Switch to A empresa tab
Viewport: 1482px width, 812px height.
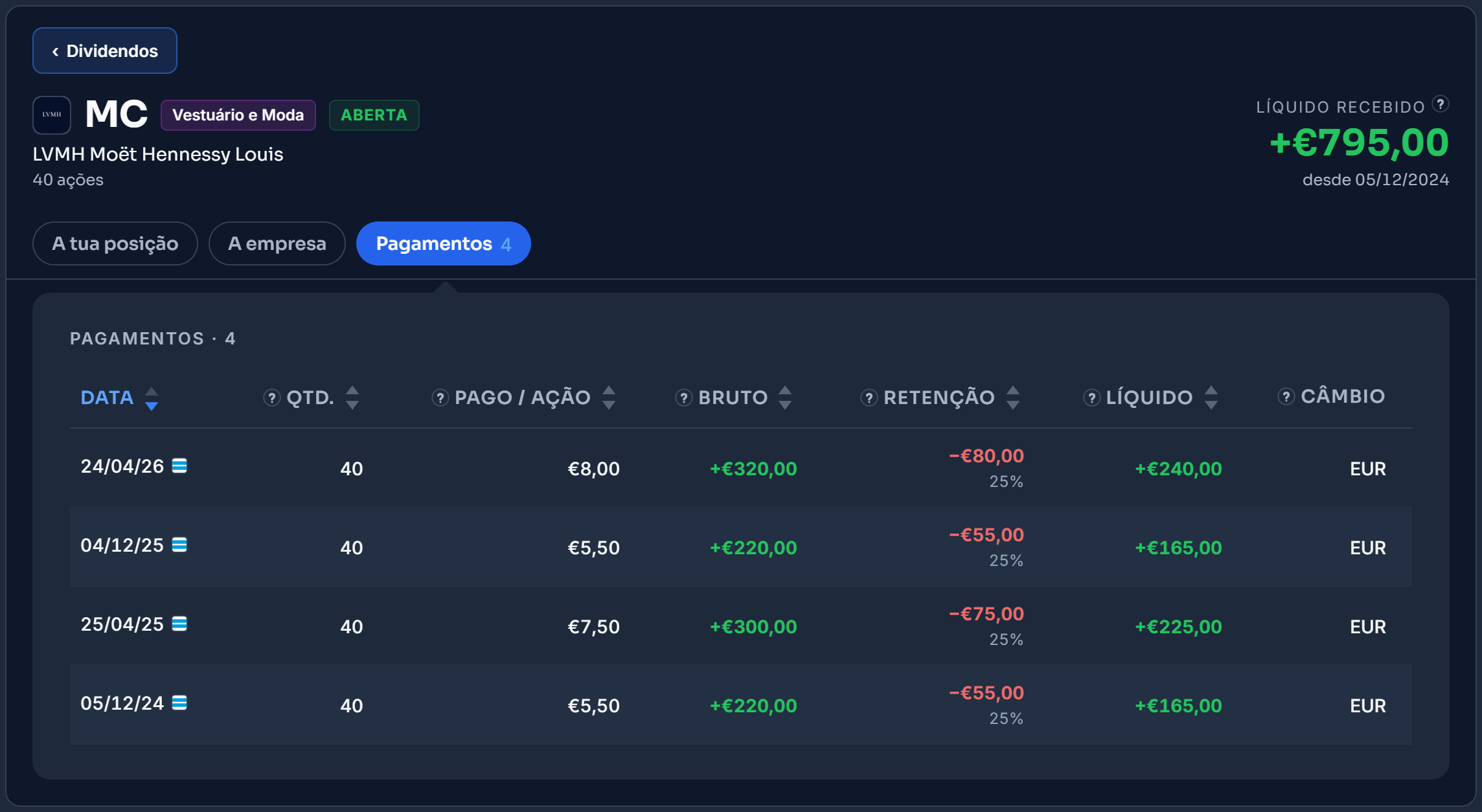click(277, 243)
